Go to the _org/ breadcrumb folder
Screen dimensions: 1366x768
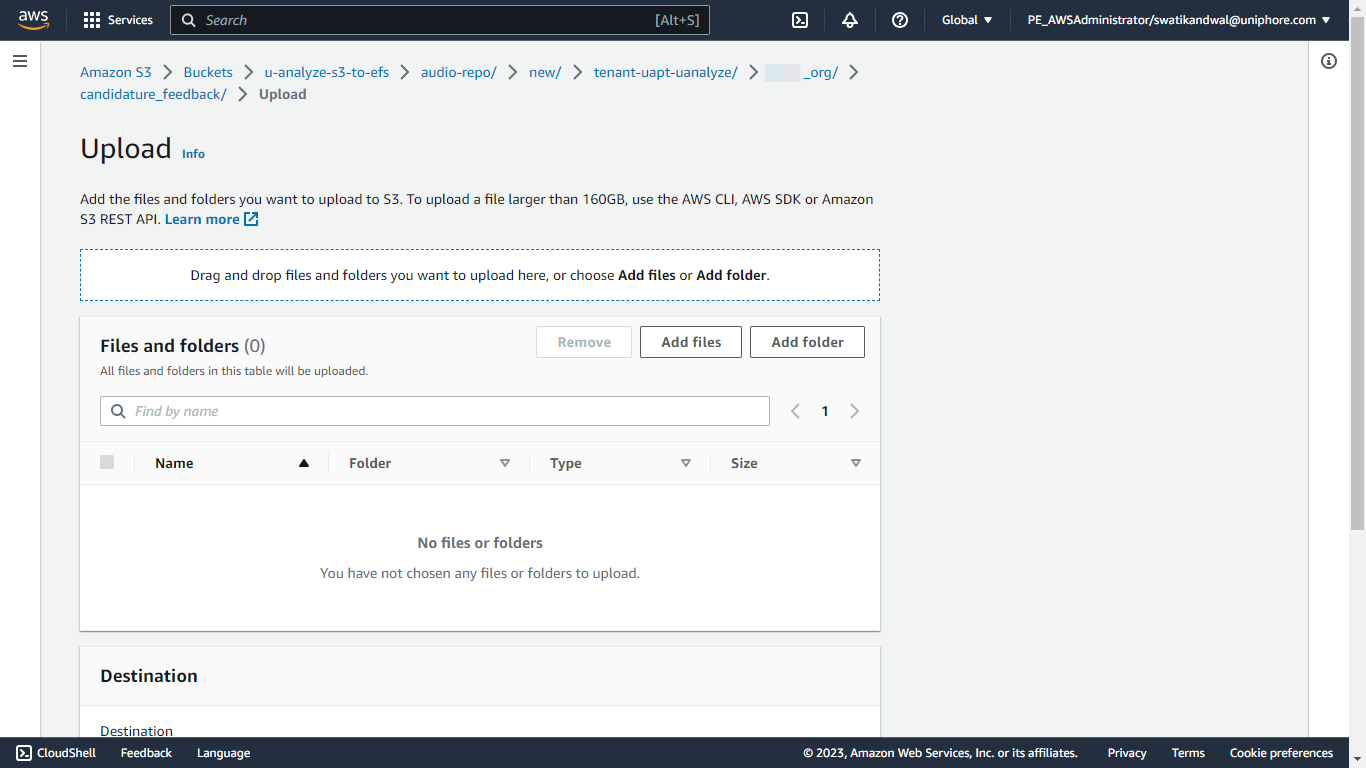click(x=802, y=72)
